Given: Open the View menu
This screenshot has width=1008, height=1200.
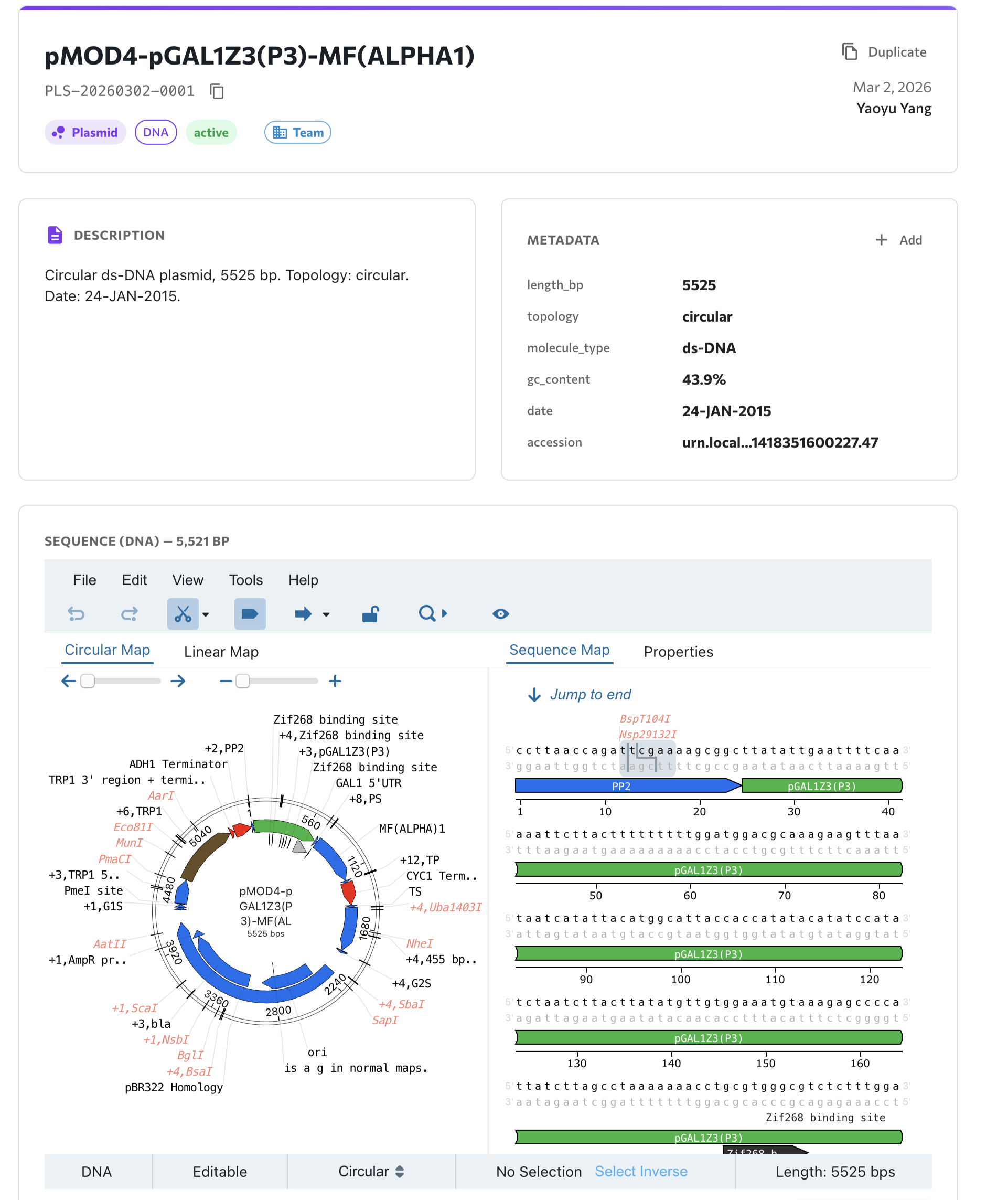Looking at the screenshot, I should tap(188, 580).
